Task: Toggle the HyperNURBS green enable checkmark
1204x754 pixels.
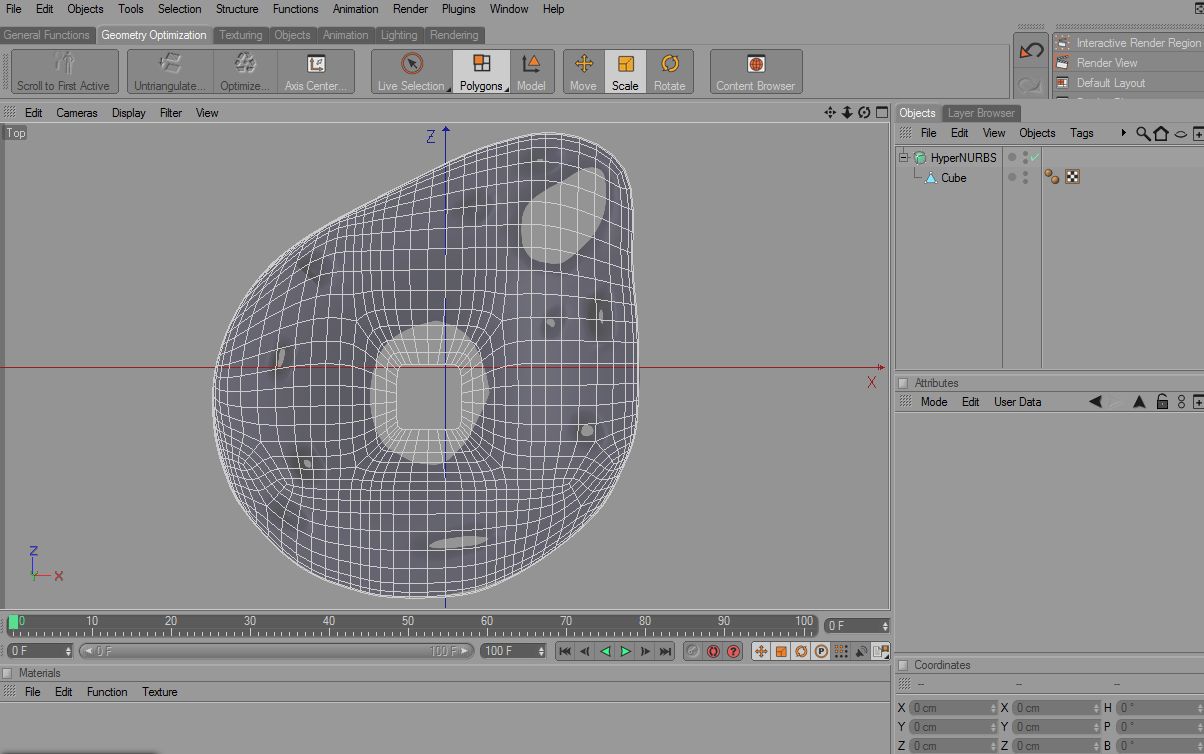Action: point(1035,157)
